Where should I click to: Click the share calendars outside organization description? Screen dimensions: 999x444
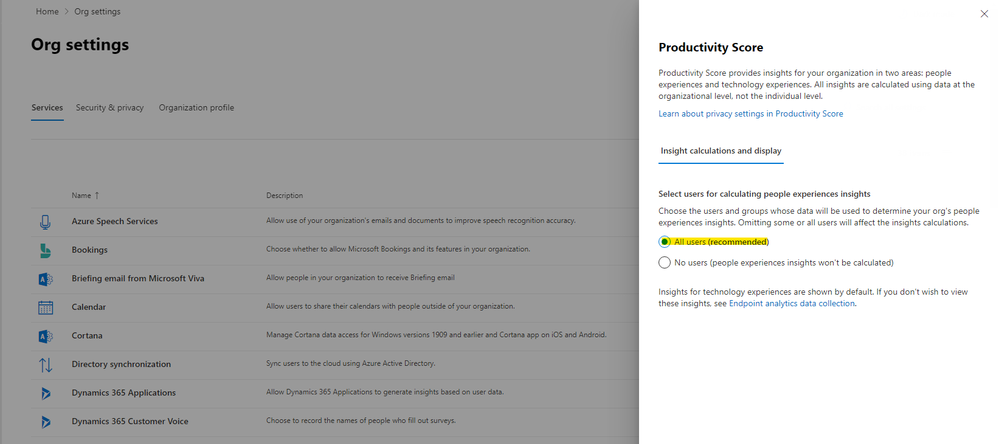coord(391,306)
